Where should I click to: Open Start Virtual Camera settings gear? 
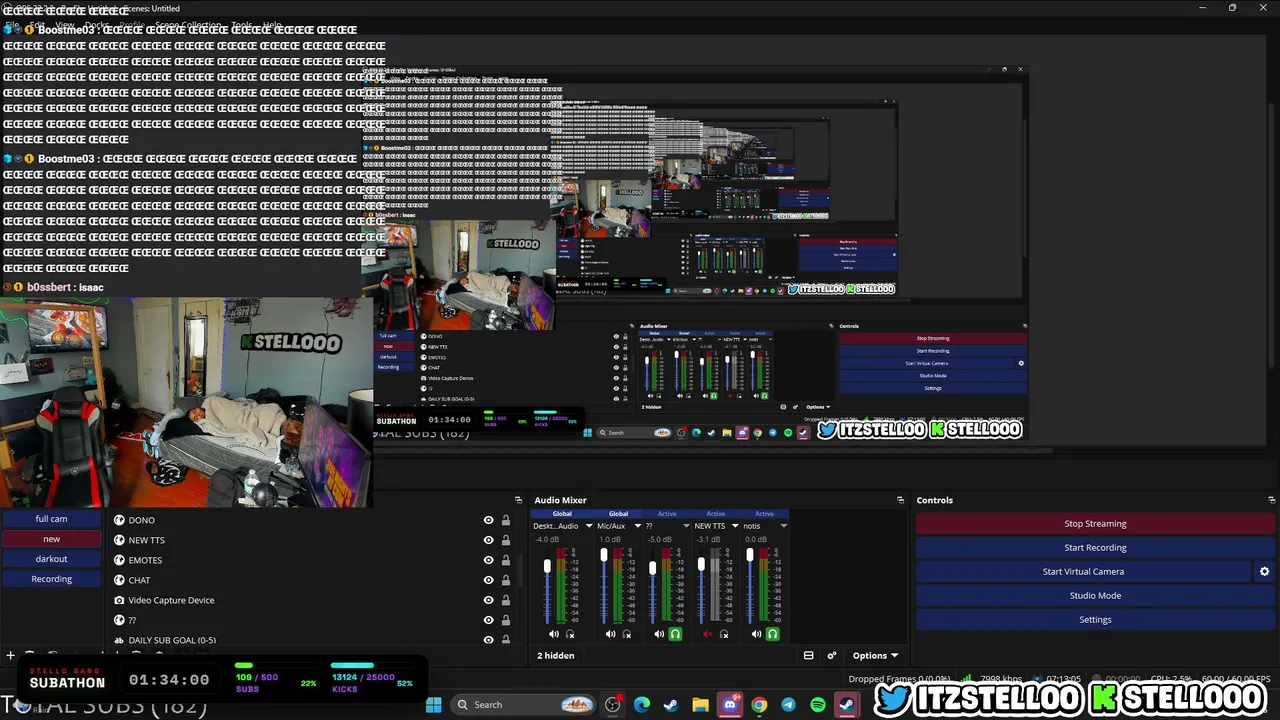[1264, 572]
